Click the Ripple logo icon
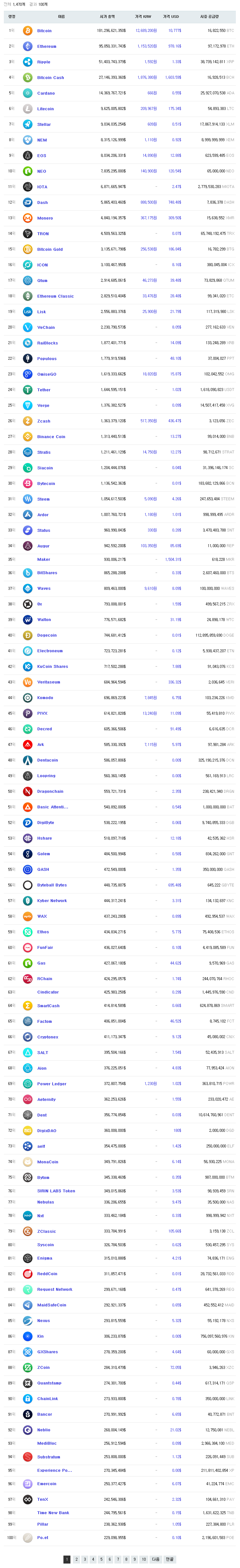Viewport: 240px width, 1568px height. [27, 61]
